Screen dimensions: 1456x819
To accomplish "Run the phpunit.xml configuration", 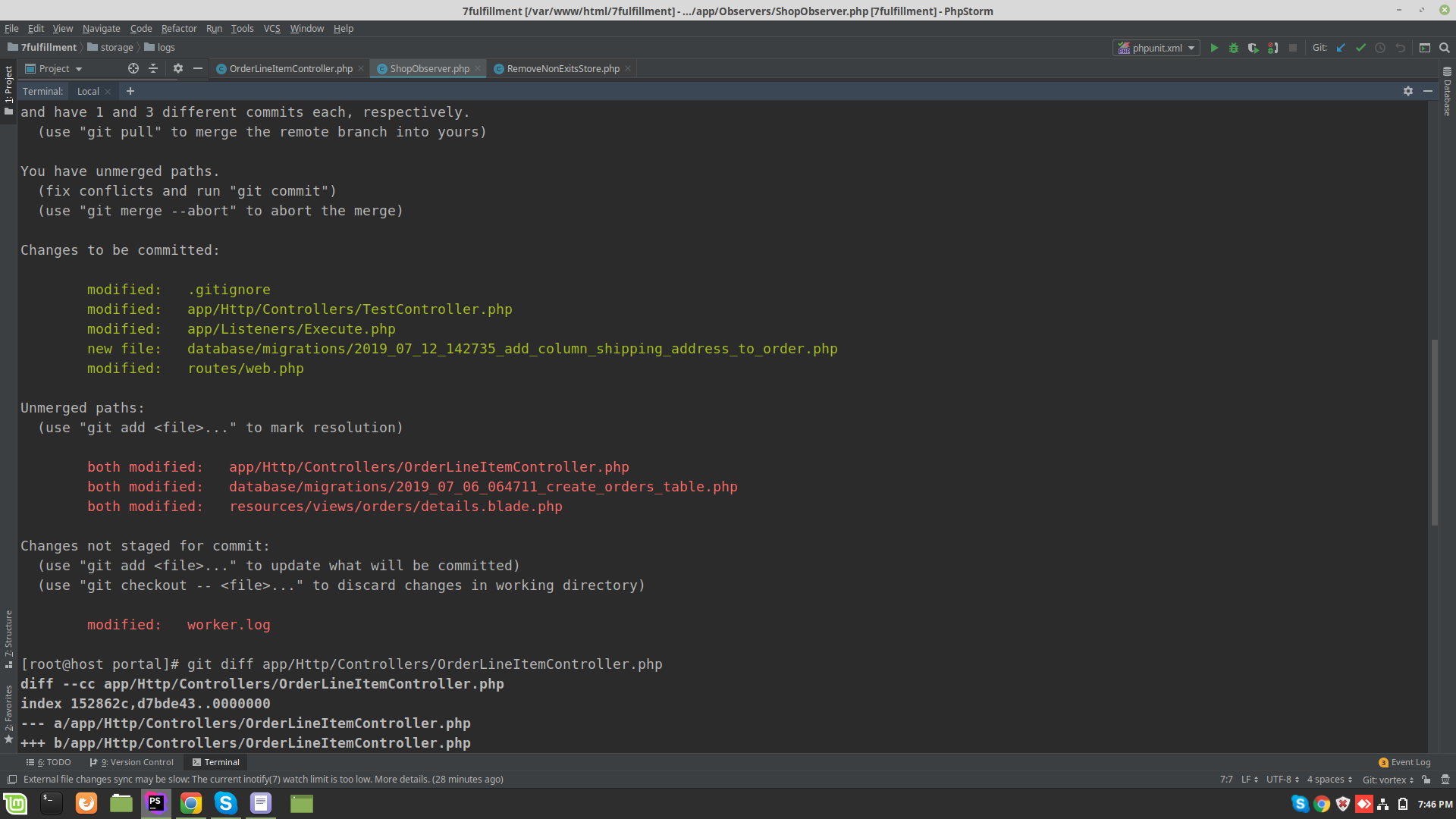I will point(1214,48).
